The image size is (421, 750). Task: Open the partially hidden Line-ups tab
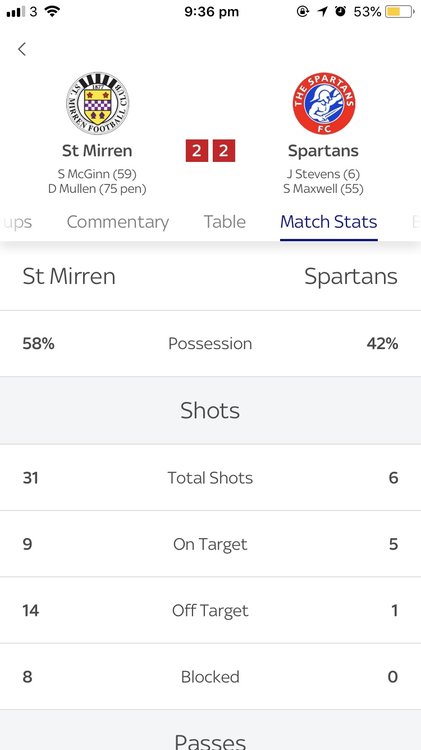[16, 223]
